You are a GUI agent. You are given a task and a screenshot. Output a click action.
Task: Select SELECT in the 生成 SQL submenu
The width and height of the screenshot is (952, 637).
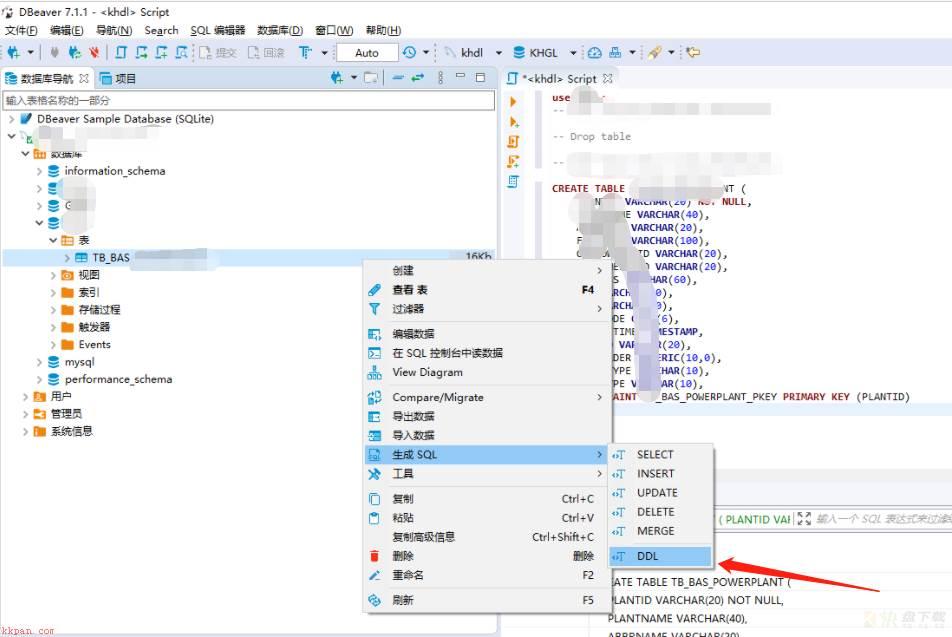tap(660, 454)
